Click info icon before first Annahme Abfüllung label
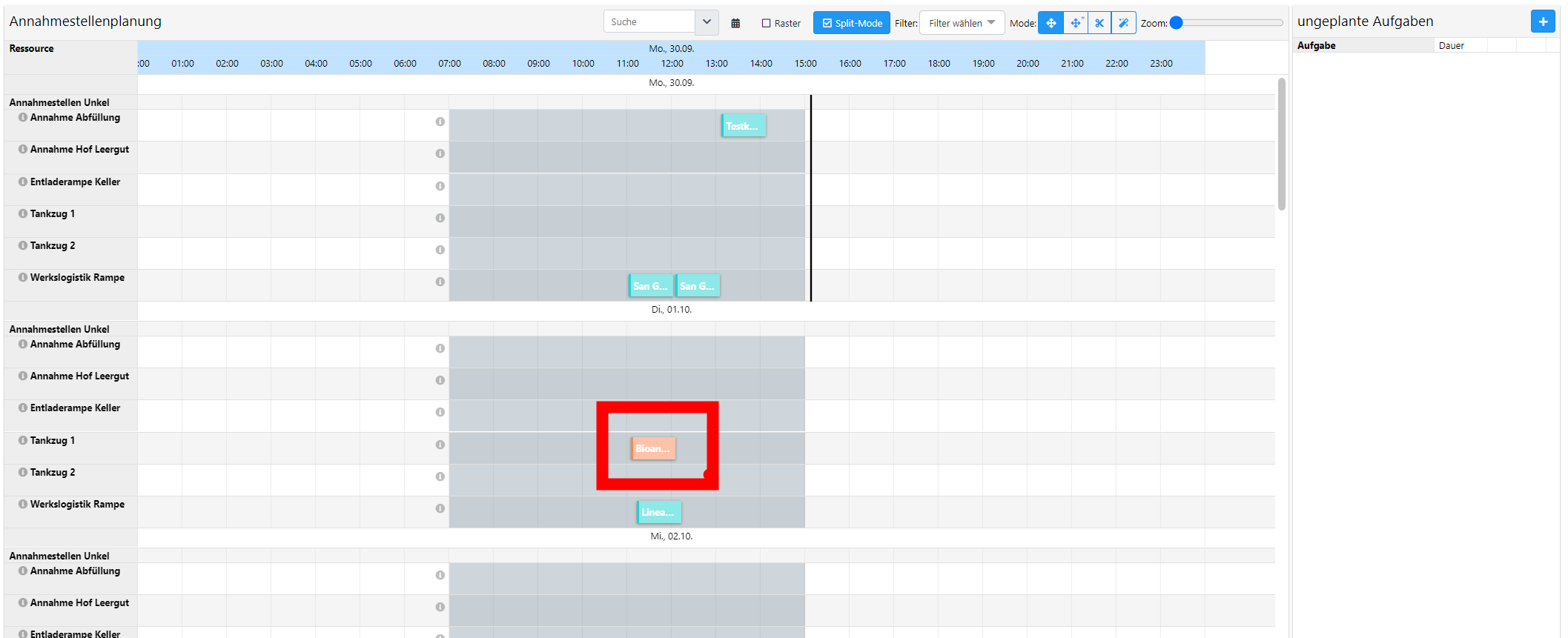The width and height of the screenshot is (1568, 638). pyautogui.click(x=23, y=117)
